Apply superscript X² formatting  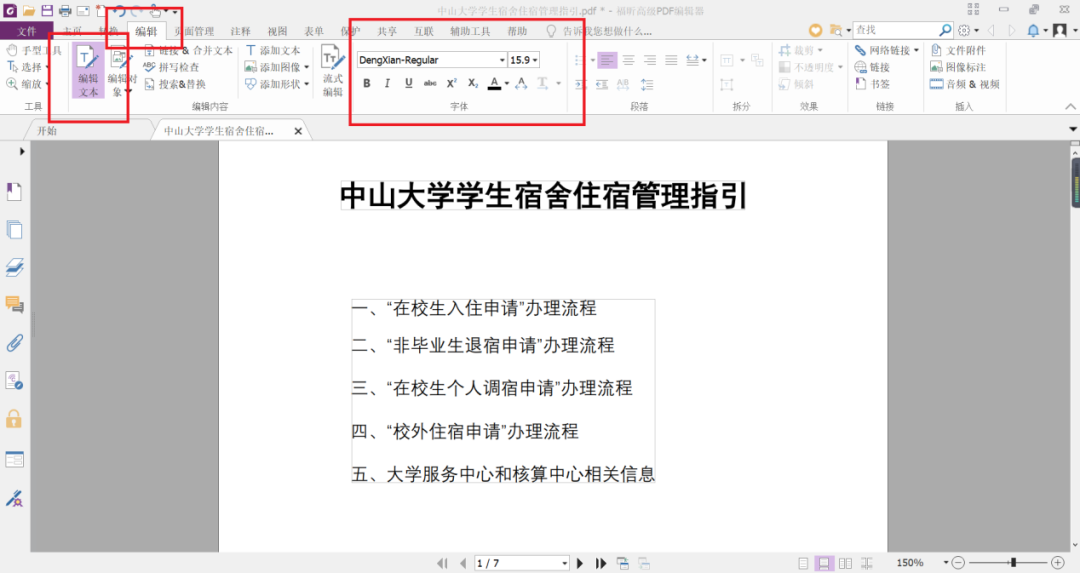(x=451, y=83)
